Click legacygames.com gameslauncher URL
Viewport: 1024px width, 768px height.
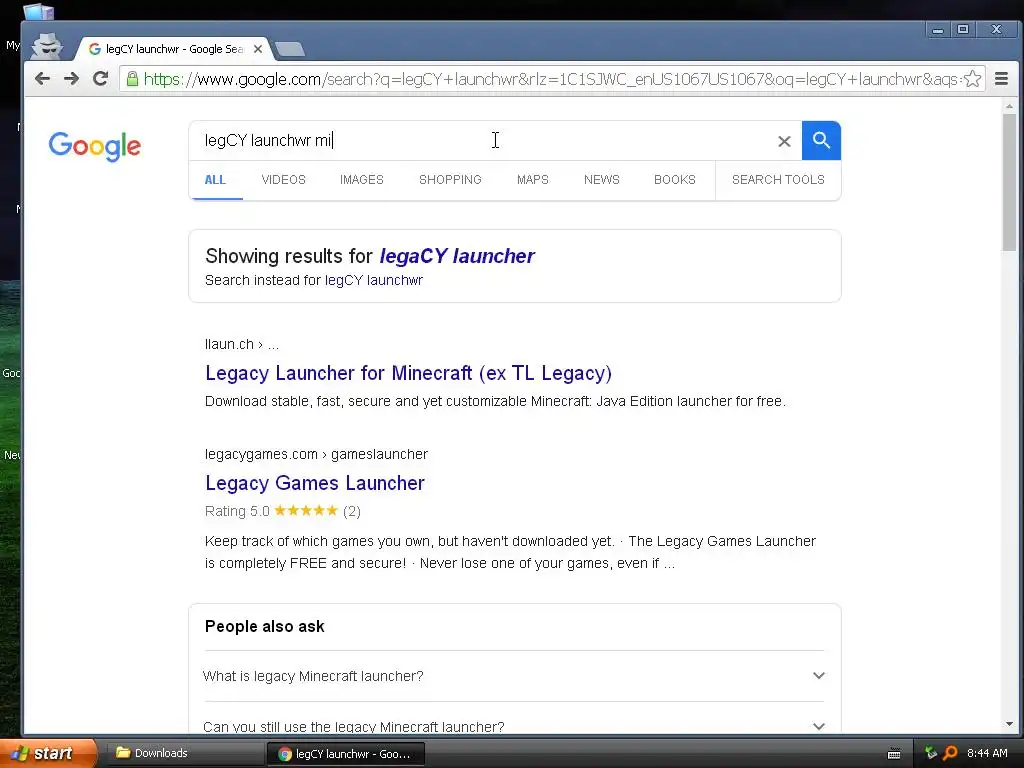pyautogui.click(x=316, y=454)
